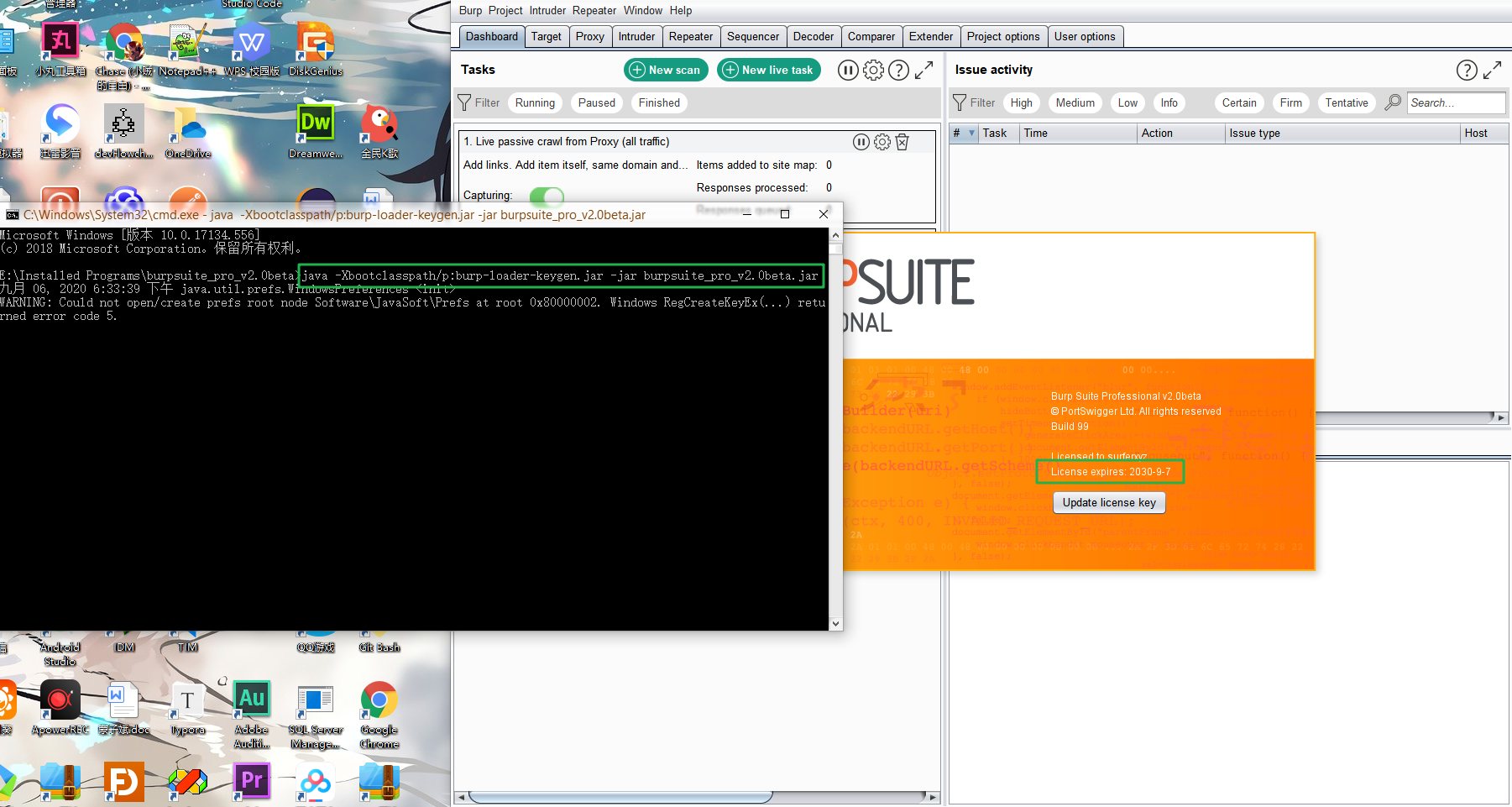Toggle Paused task filter
The width and height of the screenshot is (1512, 807).
click(597, 102)
